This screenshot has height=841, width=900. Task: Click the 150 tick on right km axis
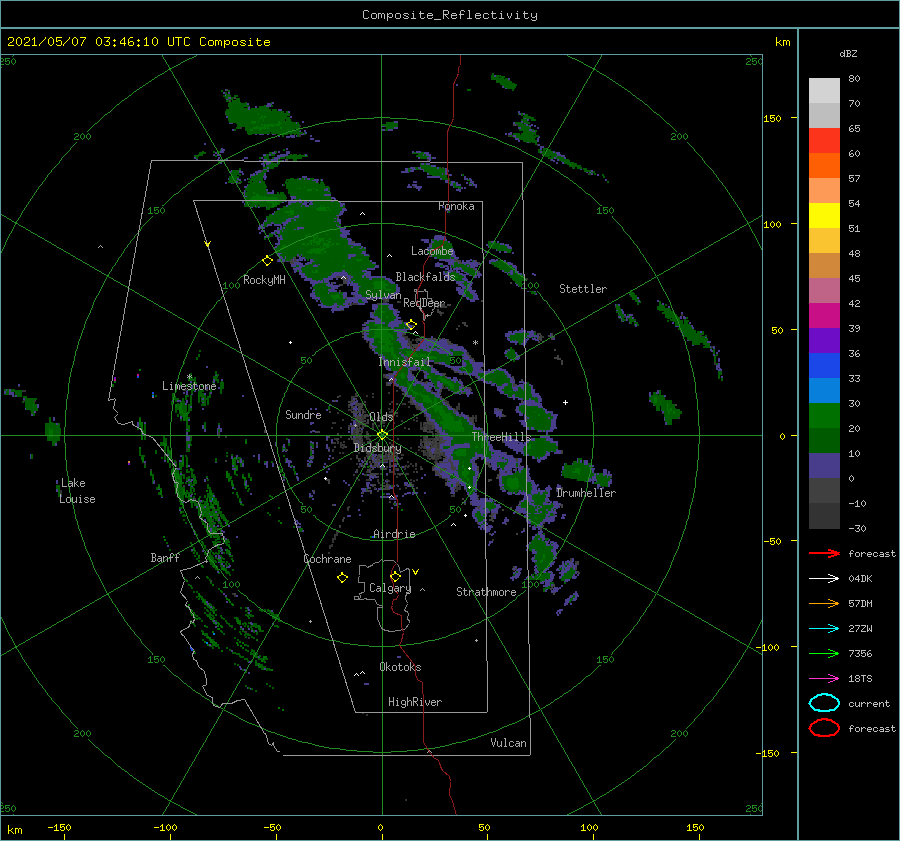click(773, 118)
